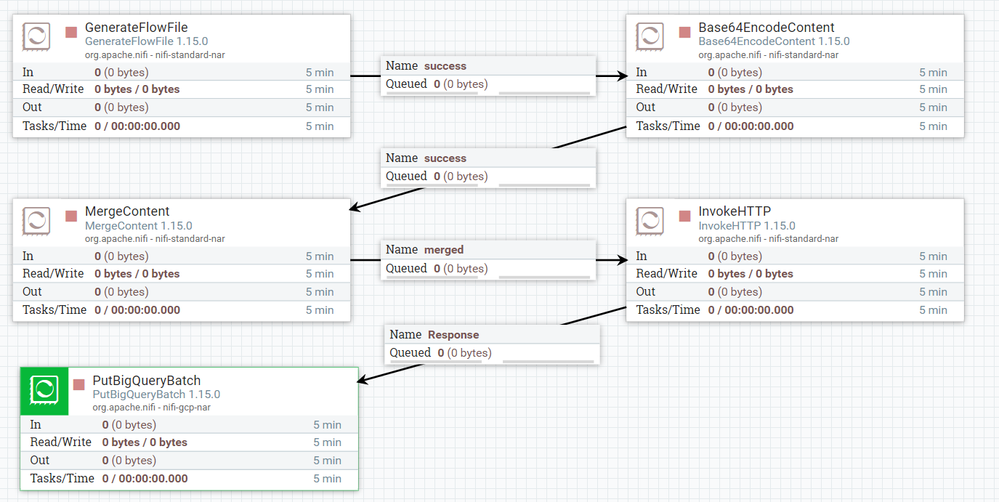Click InvokeHTTP's red stopped status indicator
The width and height of the screenshot is (999, 502).
click(x=685, y=216)
